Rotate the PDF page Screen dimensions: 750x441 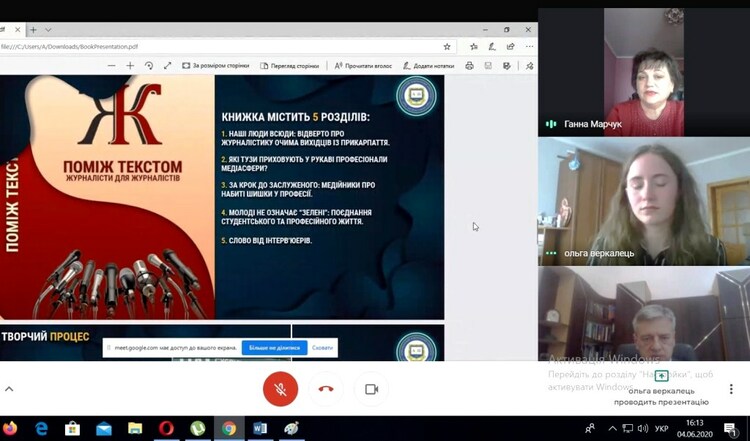click(149, 65)
